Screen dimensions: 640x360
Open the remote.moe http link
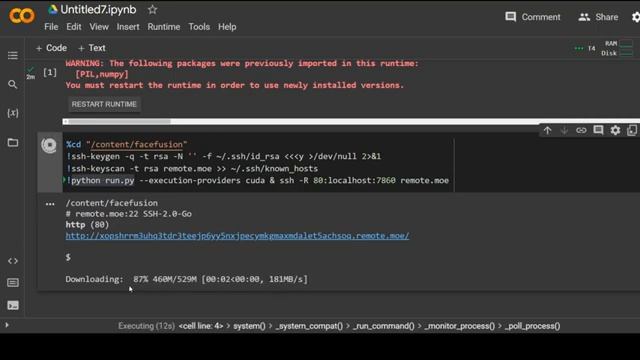click(237, 236)
